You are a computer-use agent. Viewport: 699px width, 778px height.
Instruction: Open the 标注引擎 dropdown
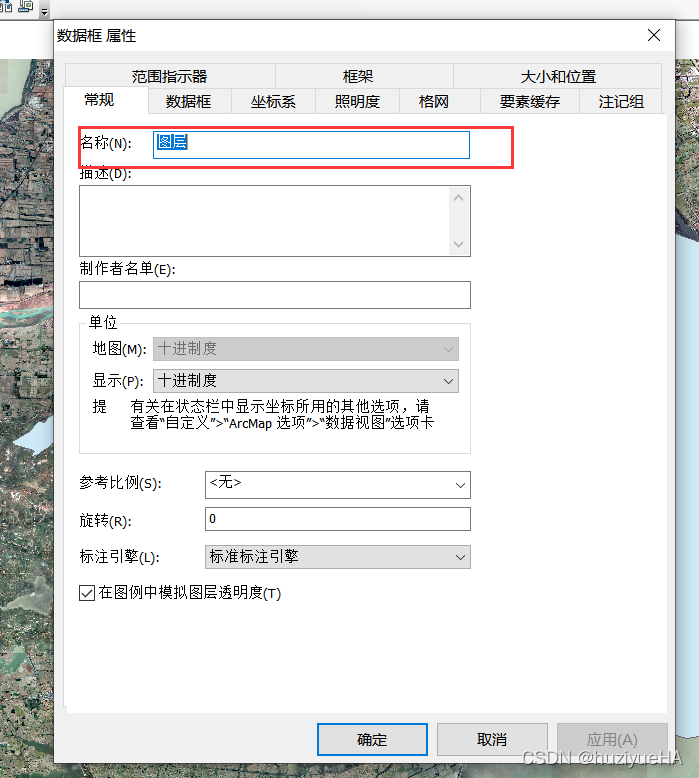pos(337,557)
